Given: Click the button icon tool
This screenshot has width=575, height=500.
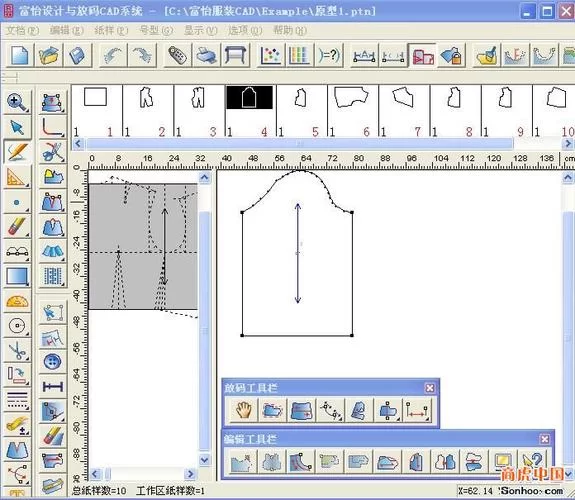Looking at the screenshot, I should pos(52,362).
